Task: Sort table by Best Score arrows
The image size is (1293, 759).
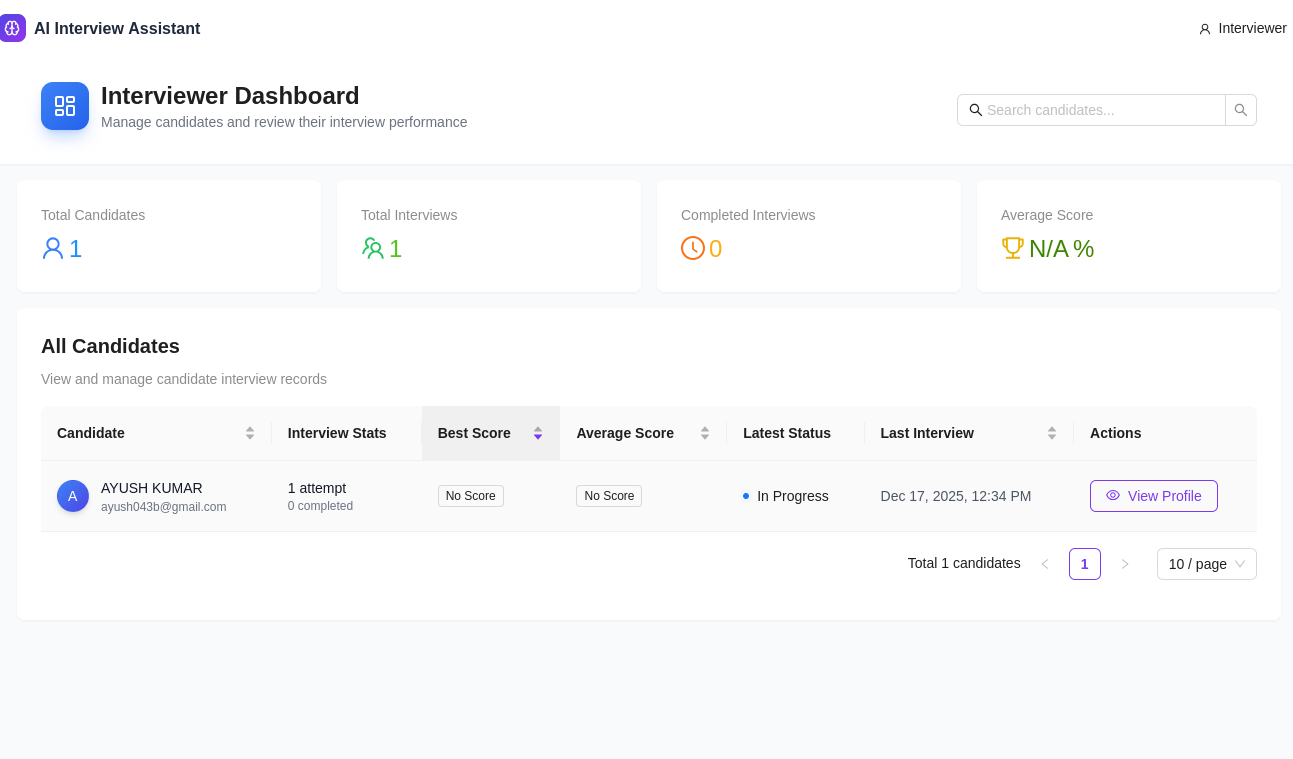Action: [x=538, y=433]
